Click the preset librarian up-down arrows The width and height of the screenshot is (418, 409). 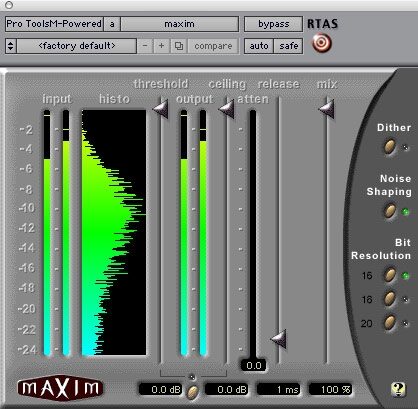[x=11, y=46]
